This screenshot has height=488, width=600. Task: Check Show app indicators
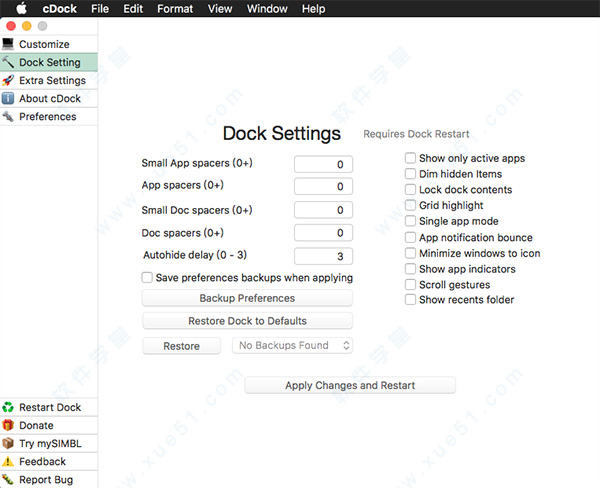(410, 269)
